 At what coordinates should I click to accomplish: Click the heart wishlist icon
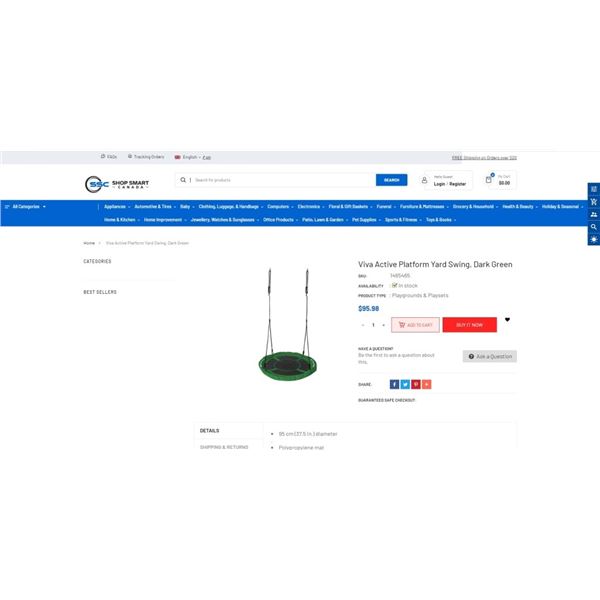[x=507, y=320]
